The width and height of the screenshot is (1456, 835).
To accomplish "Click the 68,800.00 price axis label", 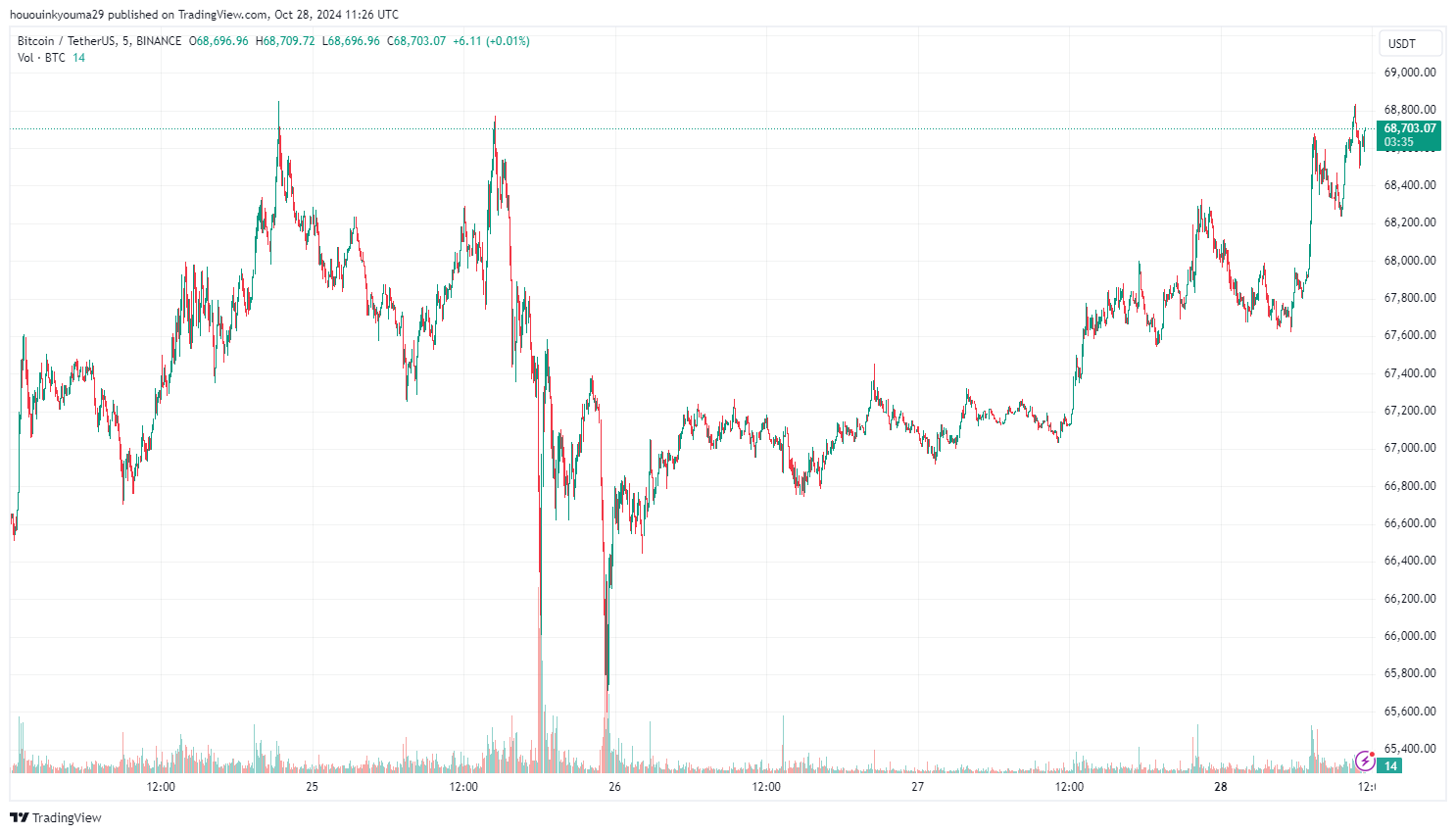I will pyautogui.click(x=1410, y=110).
